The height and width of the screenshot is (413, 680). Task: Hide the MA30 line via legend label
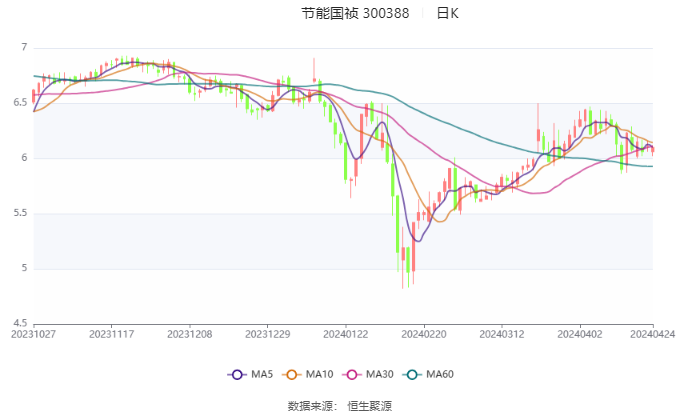[x=379, y=374]
